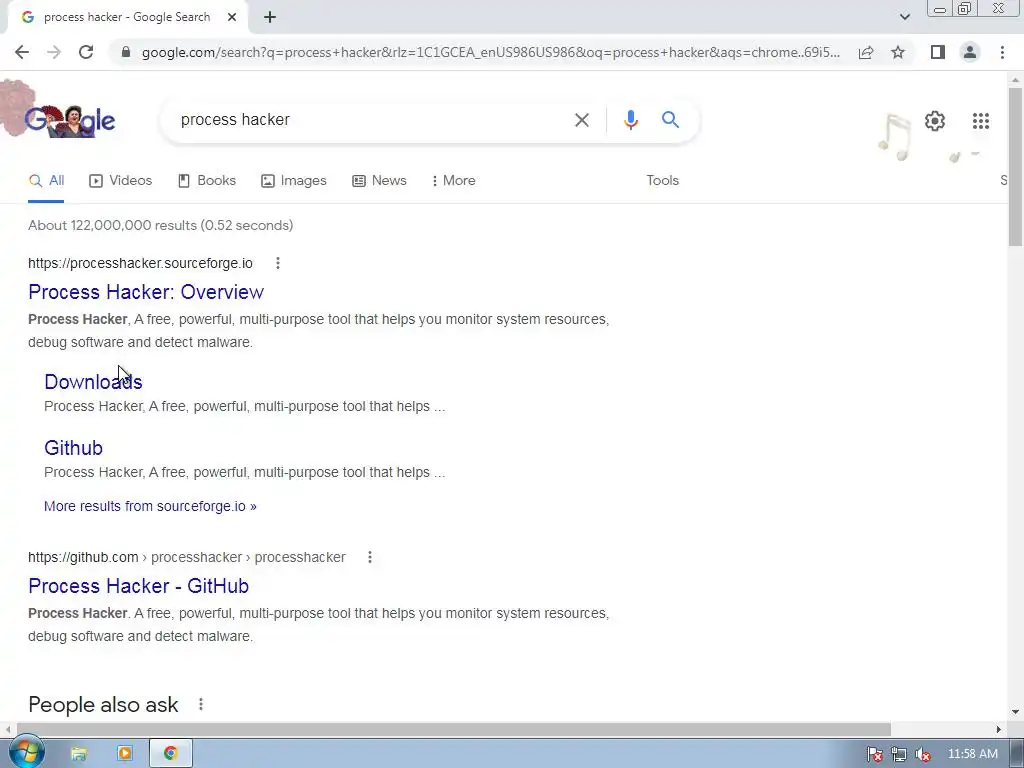Viewport: 1024px width, 768px height.
Task: Click the results count text
Action: point(161,225)
